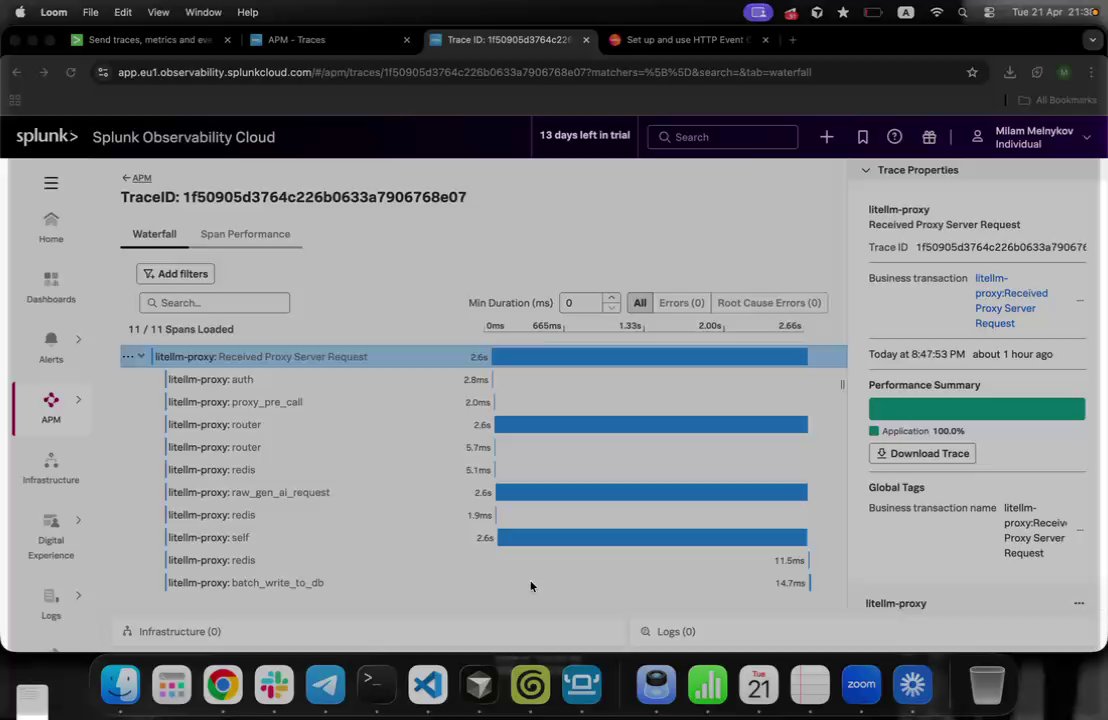Open the gift what's new icon
This screenshot has height=720, width=1108.
point(929,137)
